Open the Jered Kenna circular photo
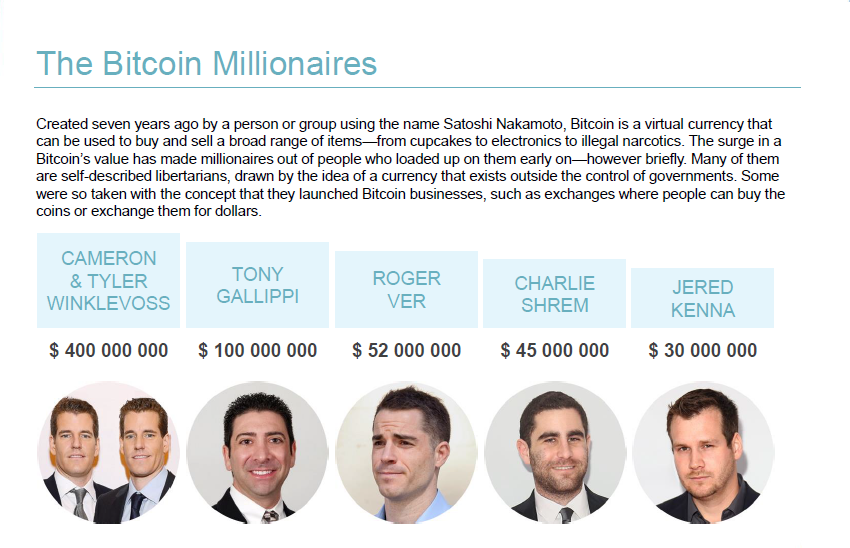The image size is (850, 548). point(703,453)
